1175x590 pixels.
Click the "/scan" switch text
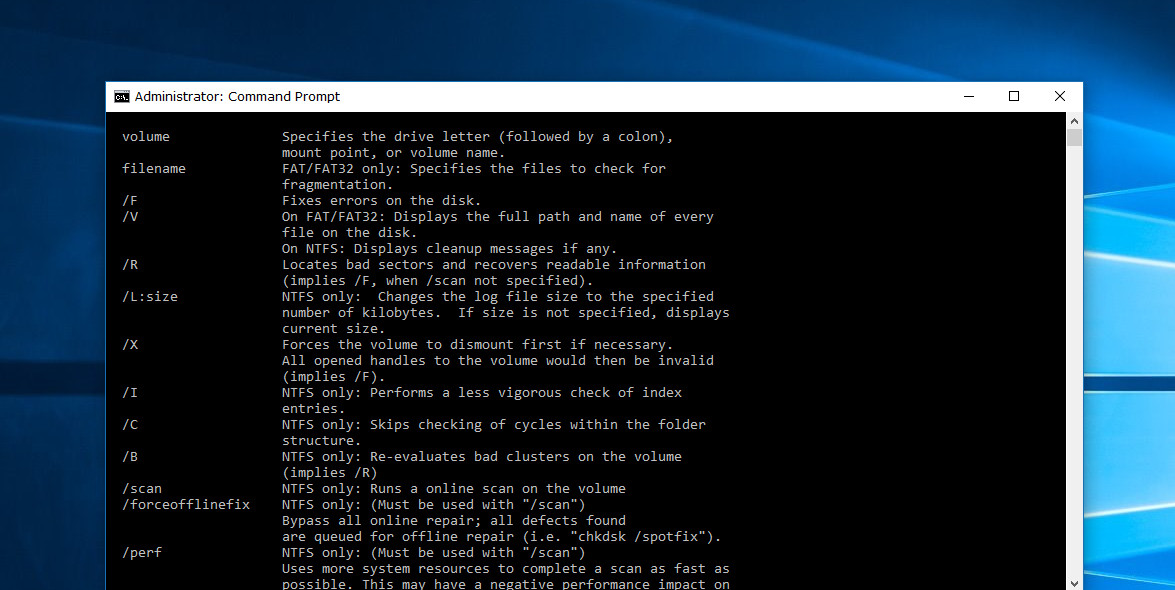pos(142,489)
